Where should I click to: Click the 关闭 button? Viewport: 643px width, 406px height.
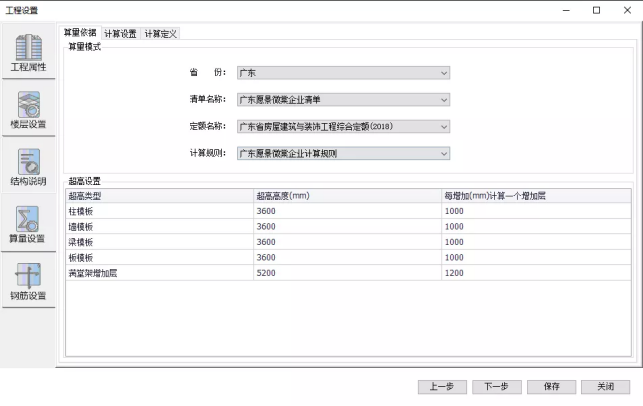point(605,387)
